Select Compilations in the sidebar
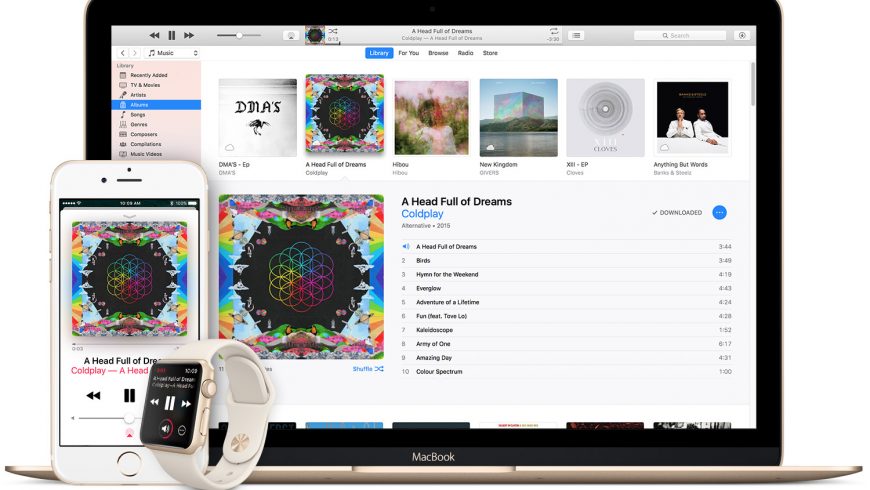This screenshot has width=870, height=490. (156, 144)
